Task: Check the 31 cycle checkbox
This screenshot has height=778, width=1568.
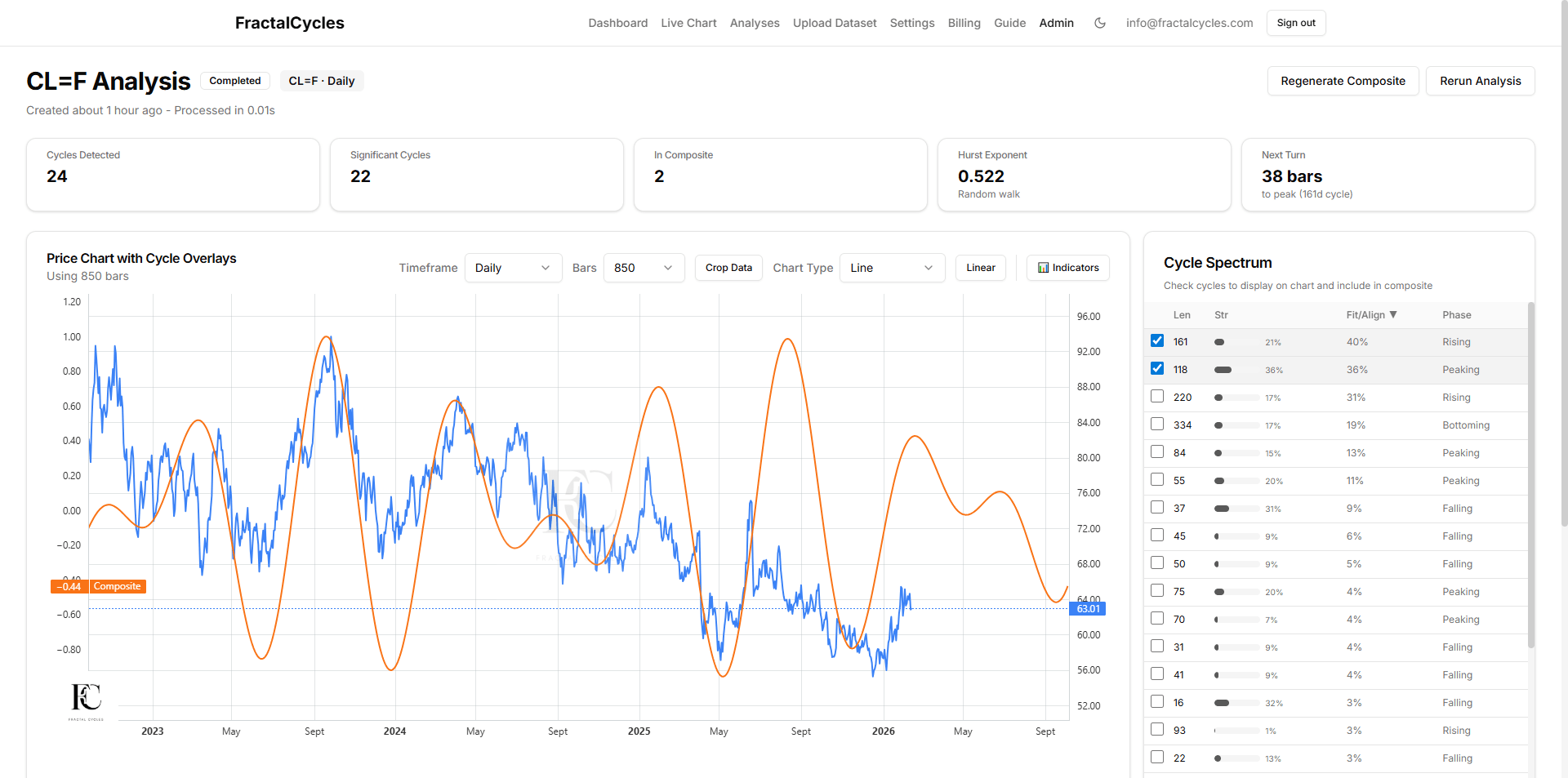Action: pos(1157,647)
